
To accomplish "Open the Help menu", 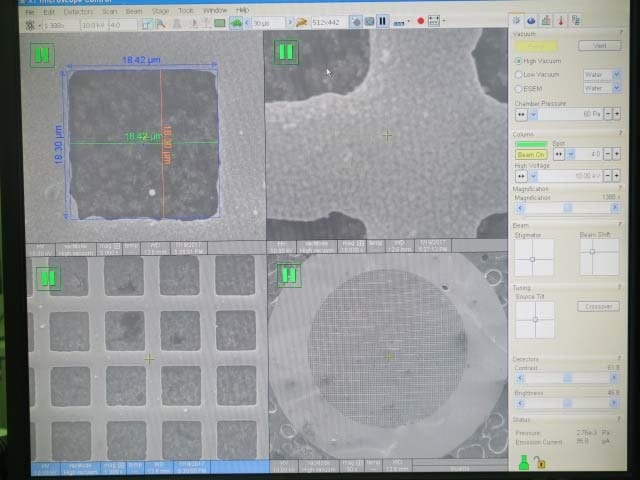I will coord(242,10).
